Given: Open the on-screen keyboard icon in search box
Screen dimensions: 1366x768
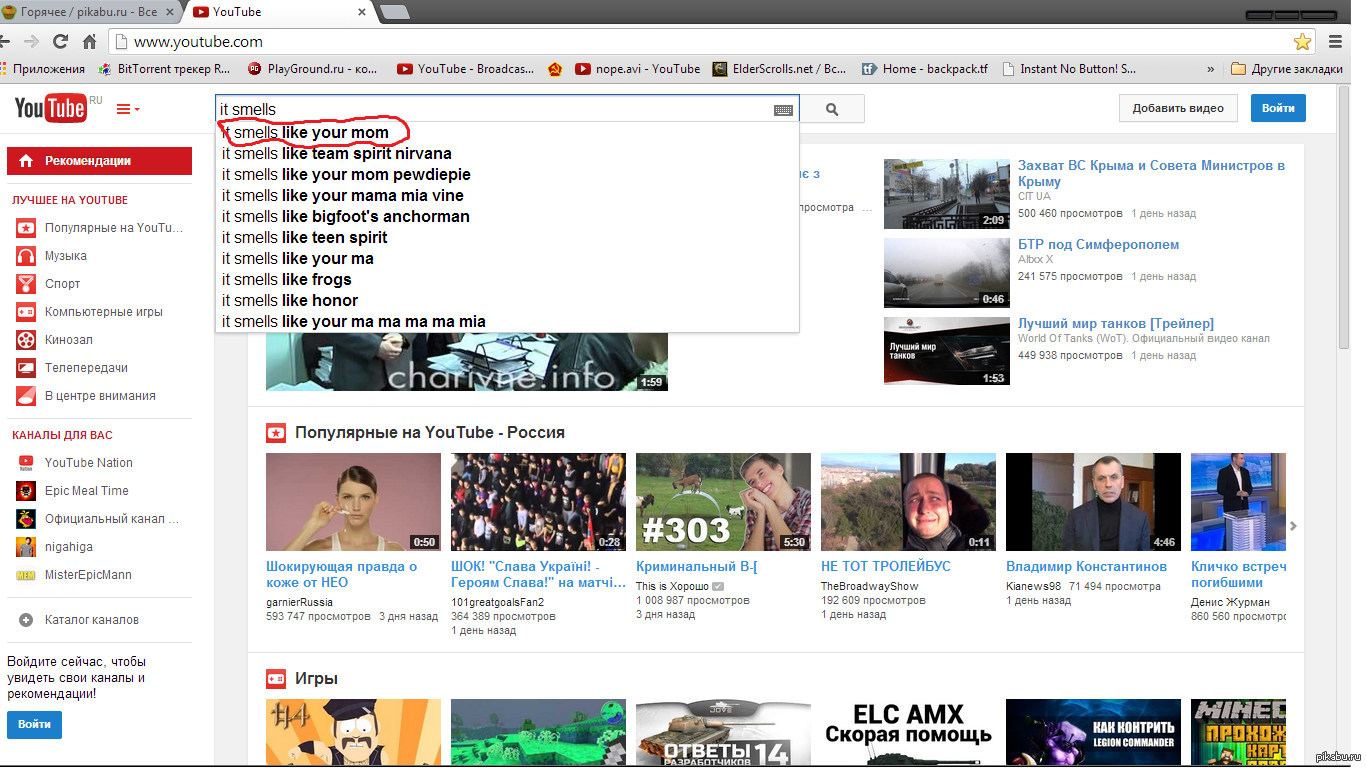Looking at the screenshot, I should pos(783,110).
